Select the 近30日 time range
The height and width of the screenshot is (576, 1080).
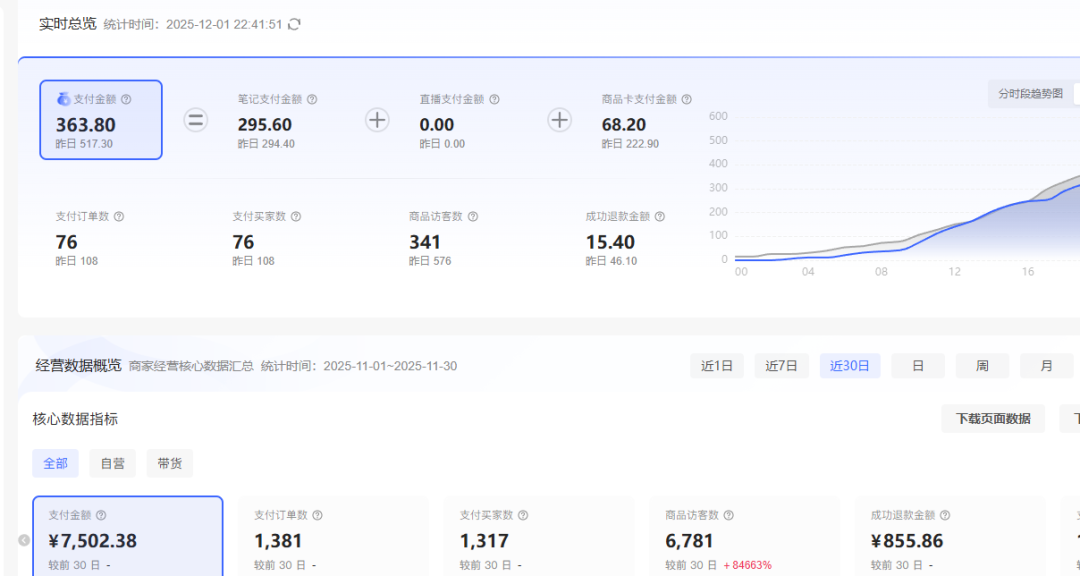pyautogui.click(x=850, y=366)
